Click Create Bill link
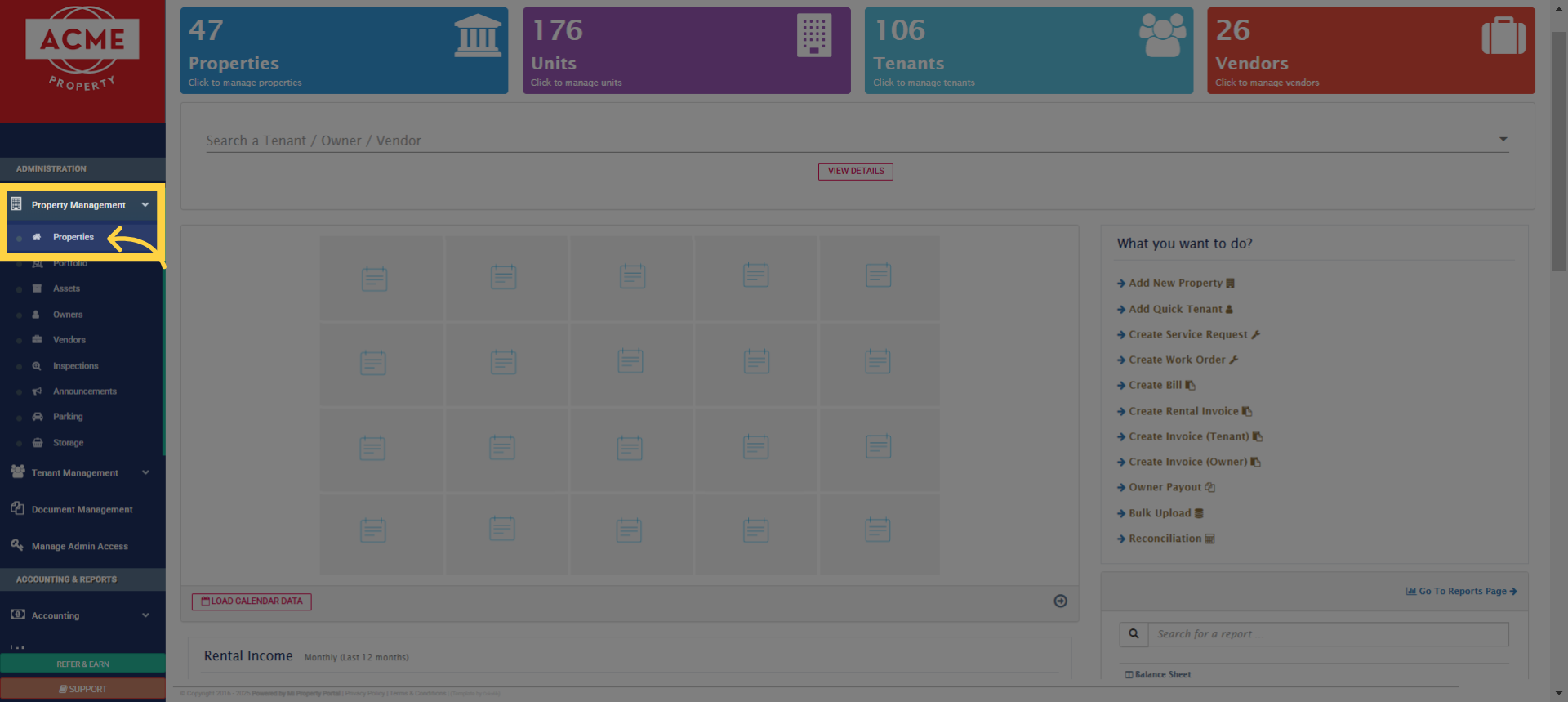Screen dimensions: 1568x702 [x=1156, y=385]
